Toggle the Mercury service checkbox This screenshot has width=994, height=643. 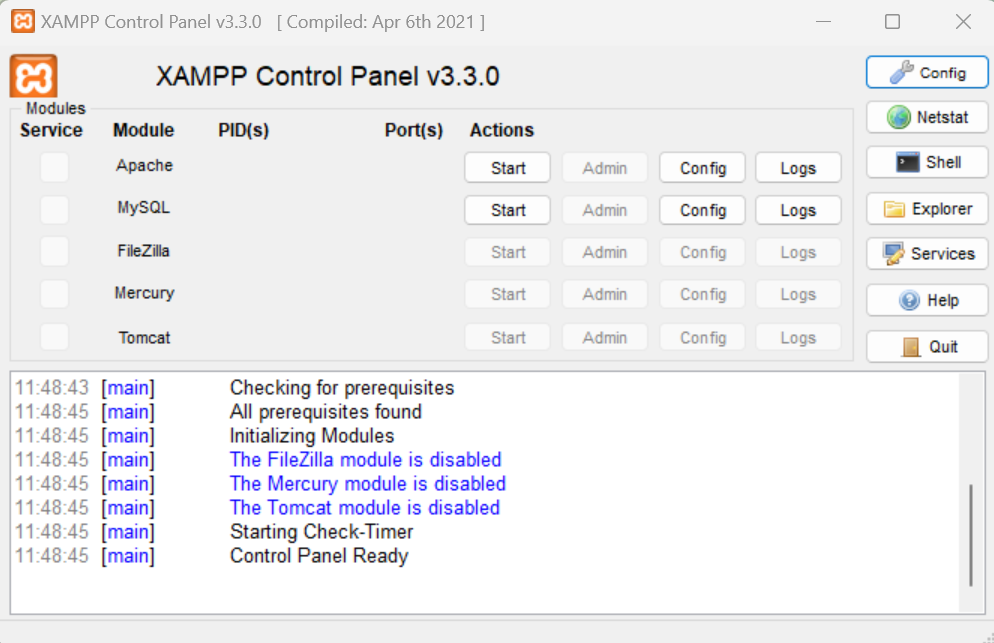[x=55, y=294]
